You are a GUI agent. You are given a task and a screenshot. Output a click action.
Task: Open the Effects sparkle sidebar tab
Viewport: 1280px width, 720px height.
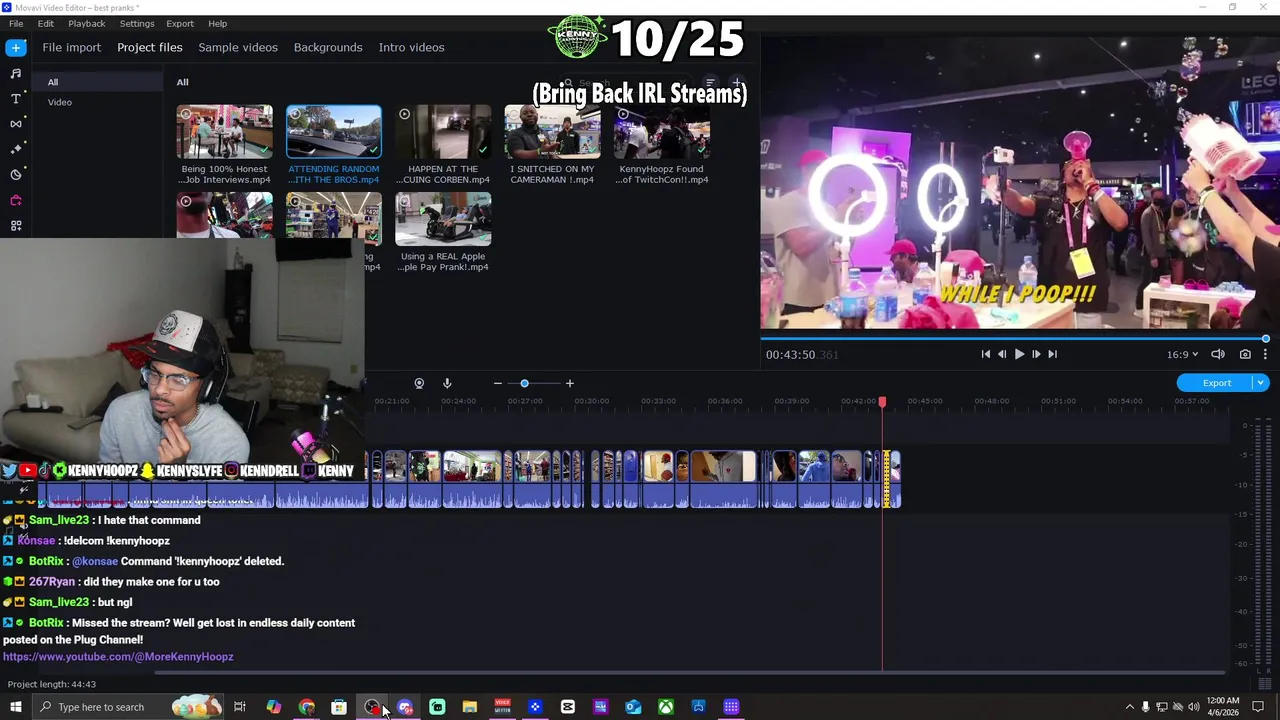coord(15,149)
